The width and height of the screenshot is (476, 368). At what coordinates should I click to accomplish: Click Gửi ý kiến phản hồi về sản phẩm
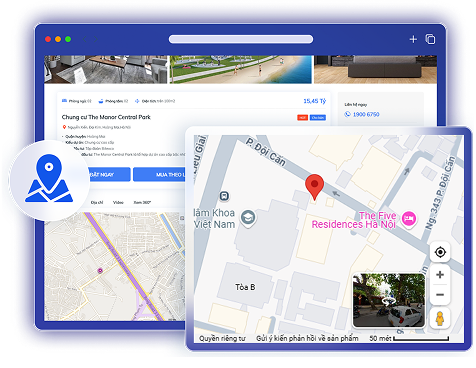click(307, 338)
